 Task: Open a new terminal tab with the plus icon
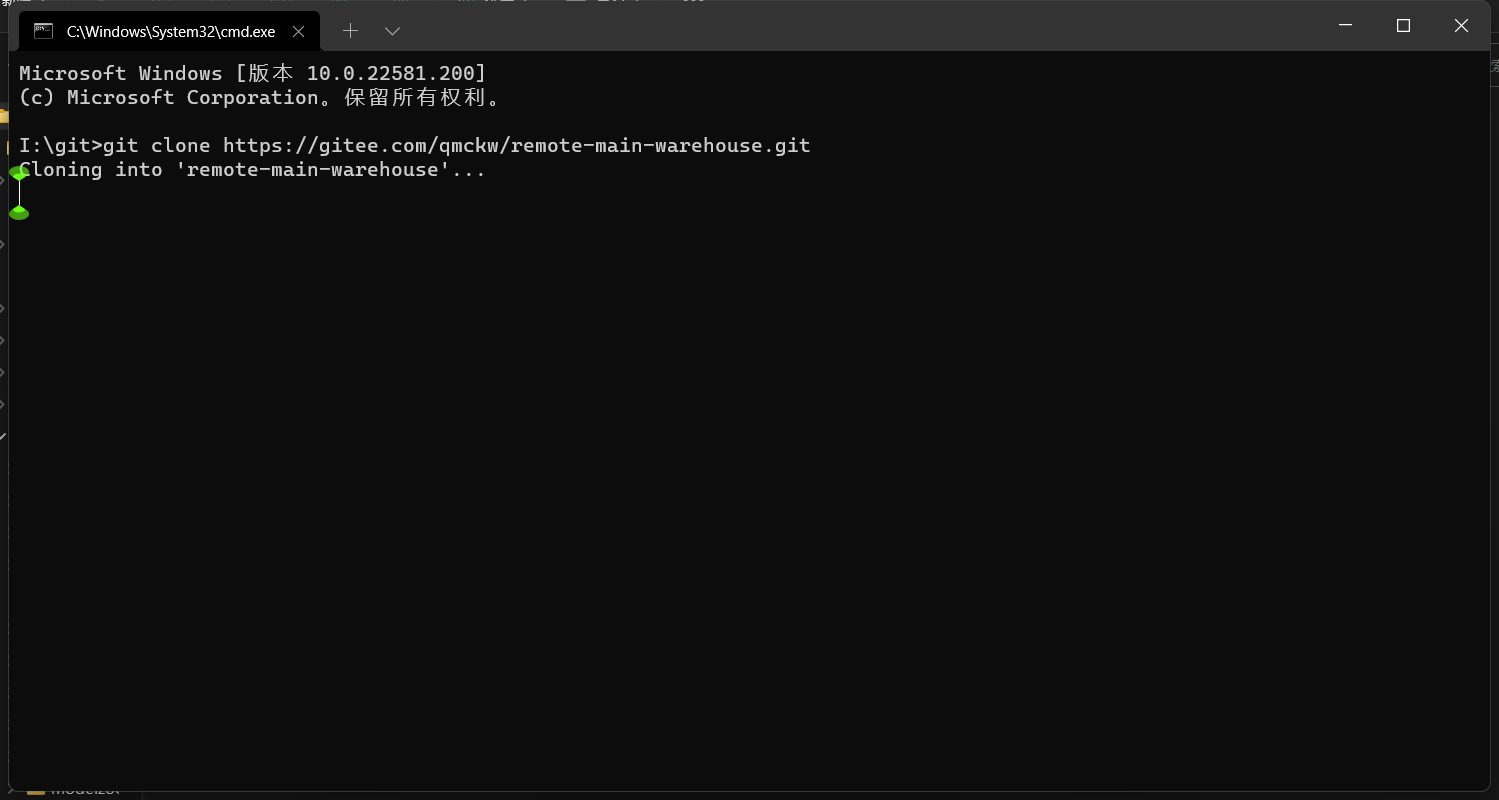pyautogui.click(x=351, y=31)
